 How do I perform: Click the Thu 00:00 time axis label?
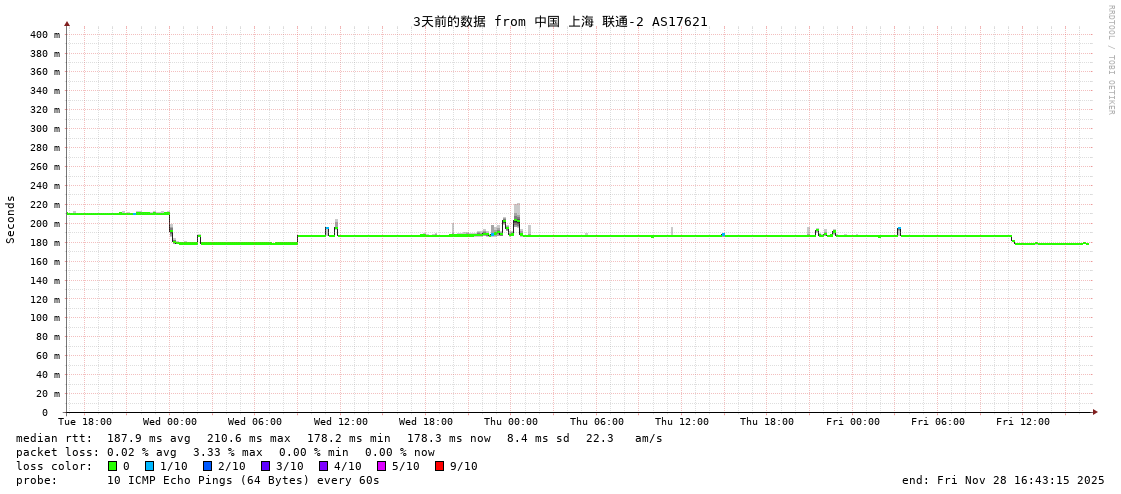pos(511,422)
